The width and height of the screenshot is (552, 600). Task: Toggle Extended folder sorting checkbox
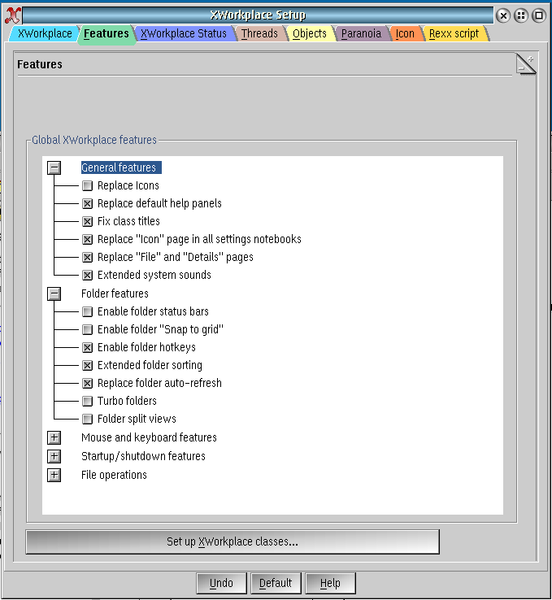point(87,365)
